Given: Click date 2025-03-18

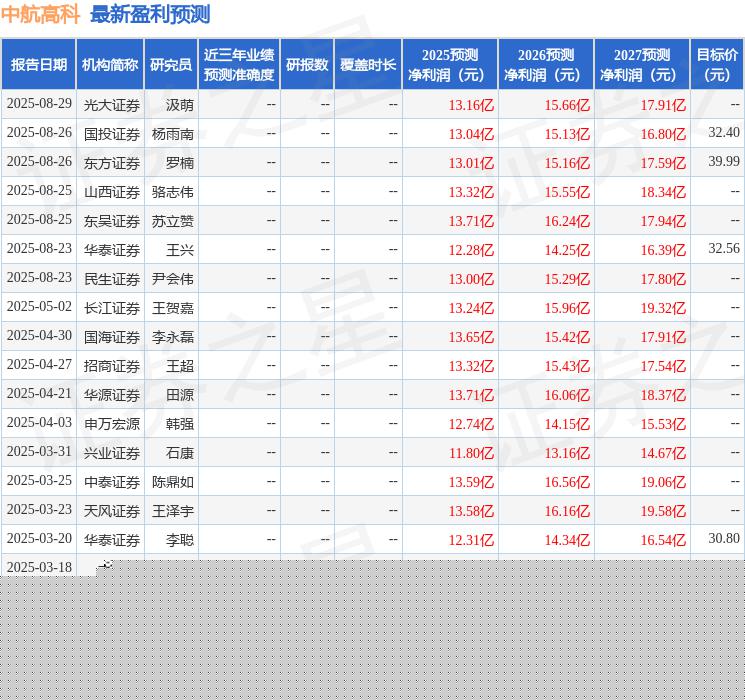Looking at the screenshot, I should point(39,567).
